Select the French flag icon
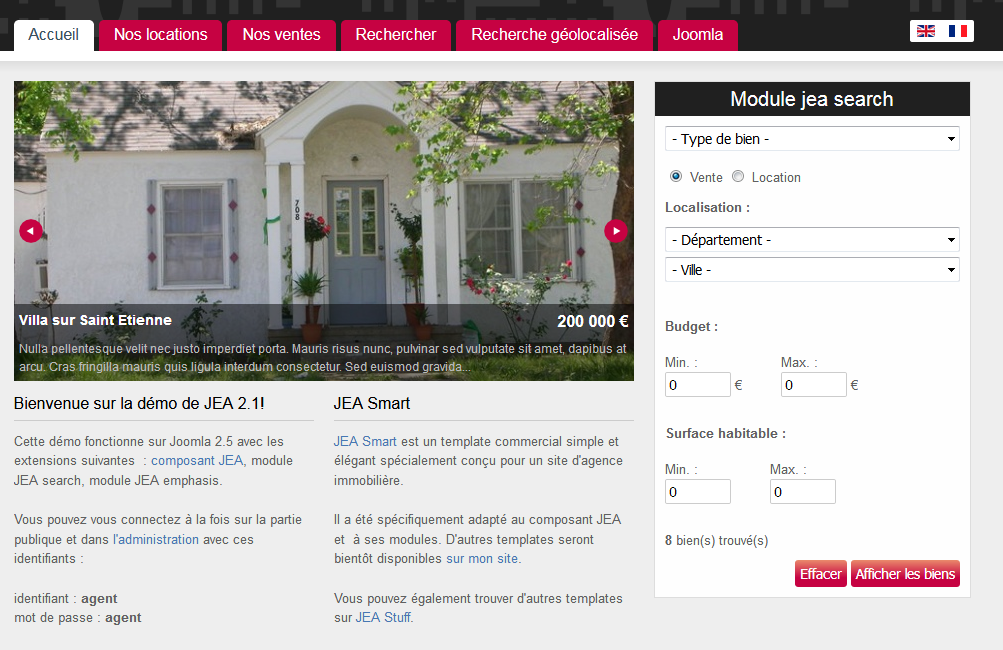 [x=957, y=31]
